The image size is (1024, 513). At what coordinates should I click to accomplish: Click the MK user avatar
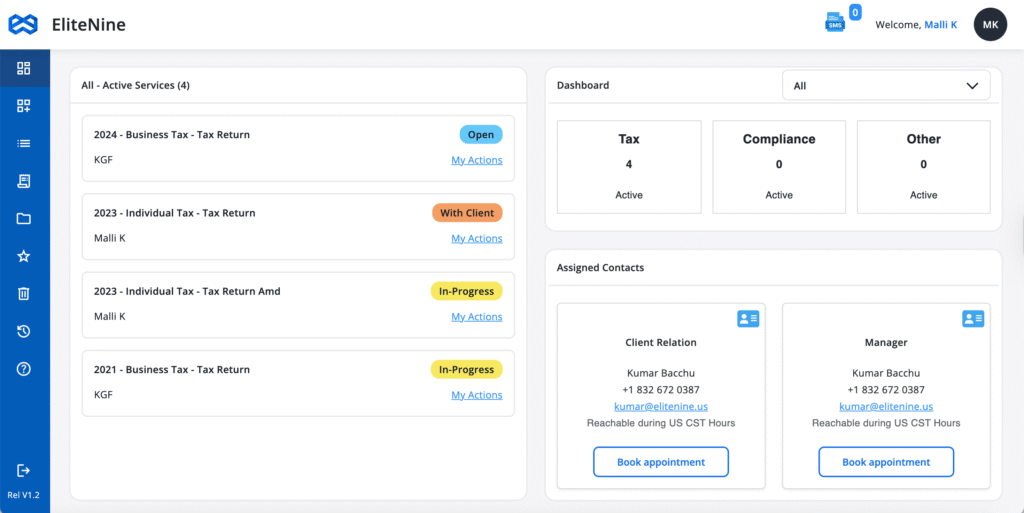click(989, 24)
